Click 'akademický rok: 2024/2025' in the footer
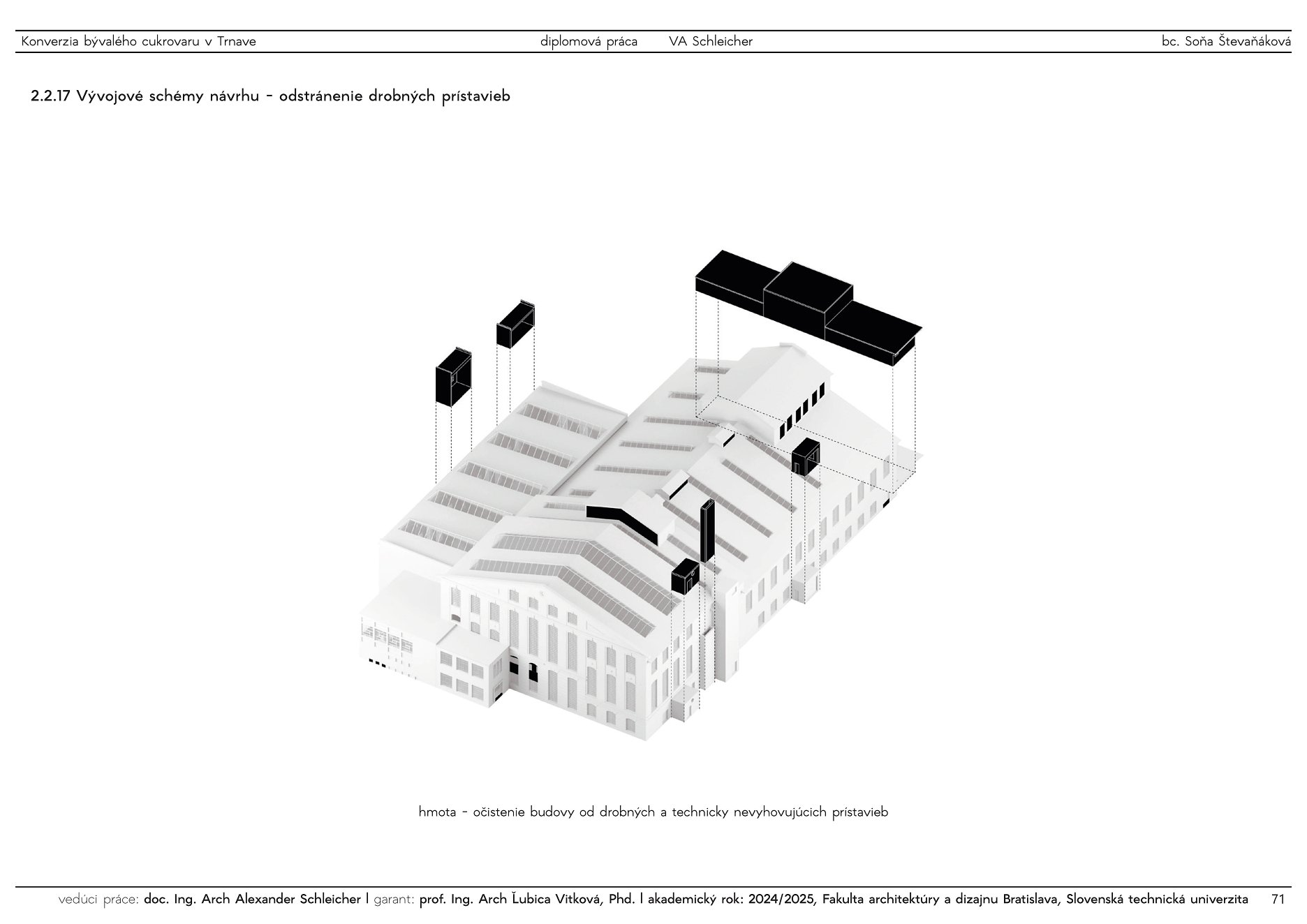This screenshot has width=1307, height=924. tap(730, 900)
